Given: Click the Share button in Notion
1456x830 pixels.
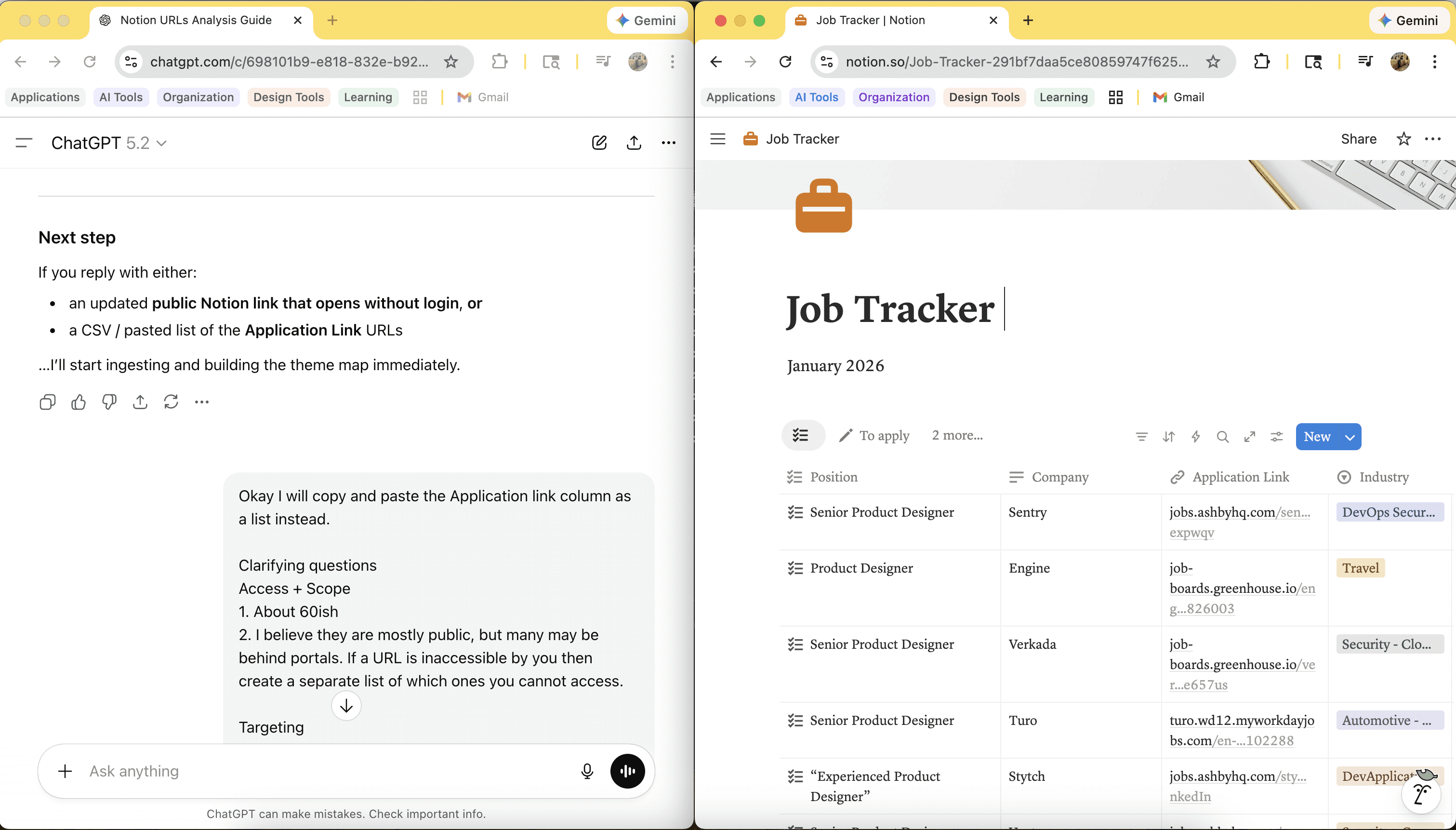Looking at the screenshot, I should 1358,139.
